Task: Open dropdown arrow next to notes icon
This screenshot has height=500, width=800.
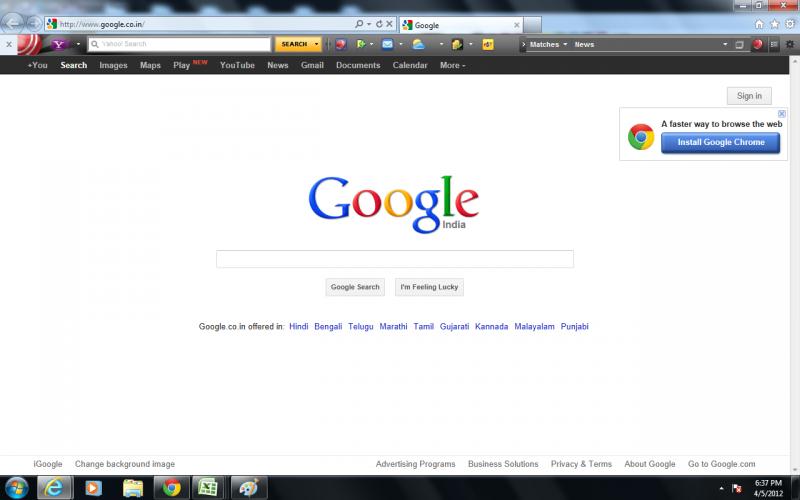Action: pyautogui.click(x=470, y=44)
